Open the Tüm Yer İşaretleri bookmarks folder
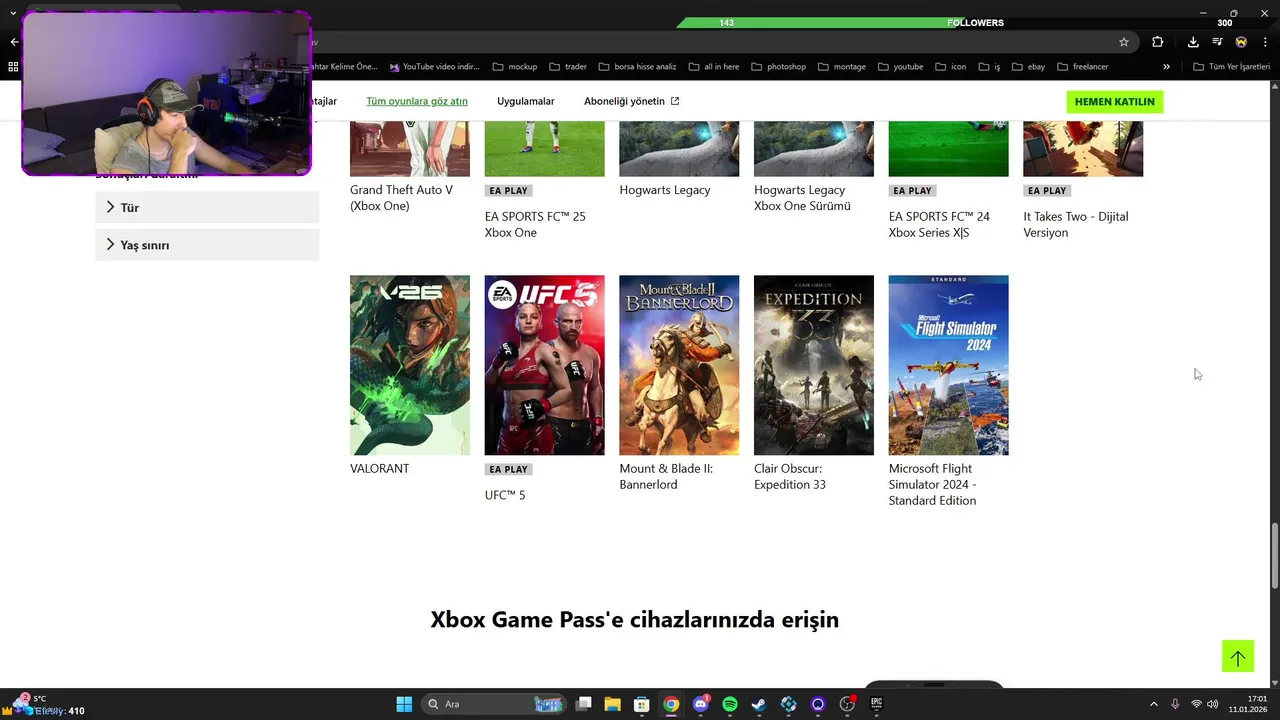 point(1232,67)
